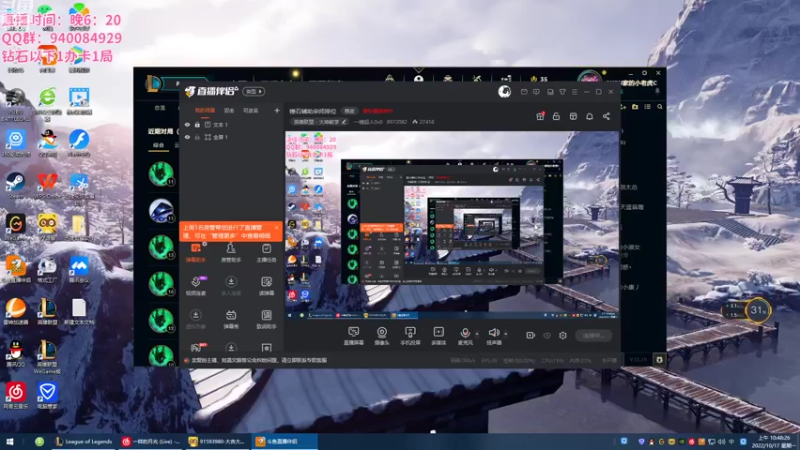800x450 pixels.
Task: Open League client bug report icon
Action: pos(659,360)
